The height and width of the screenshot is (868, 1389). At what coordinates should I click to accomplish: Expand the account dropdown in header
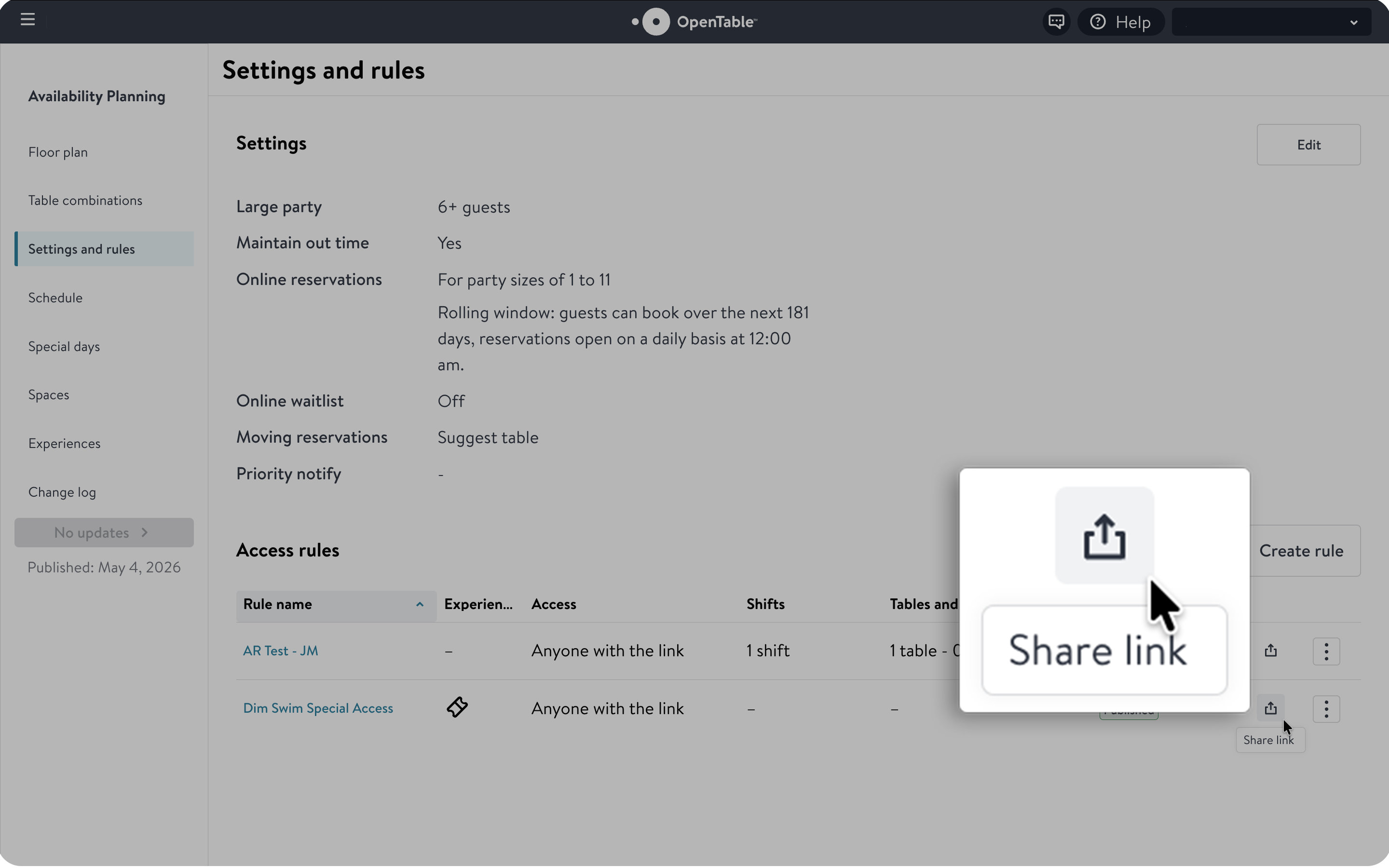click(x=1271, y=22)
